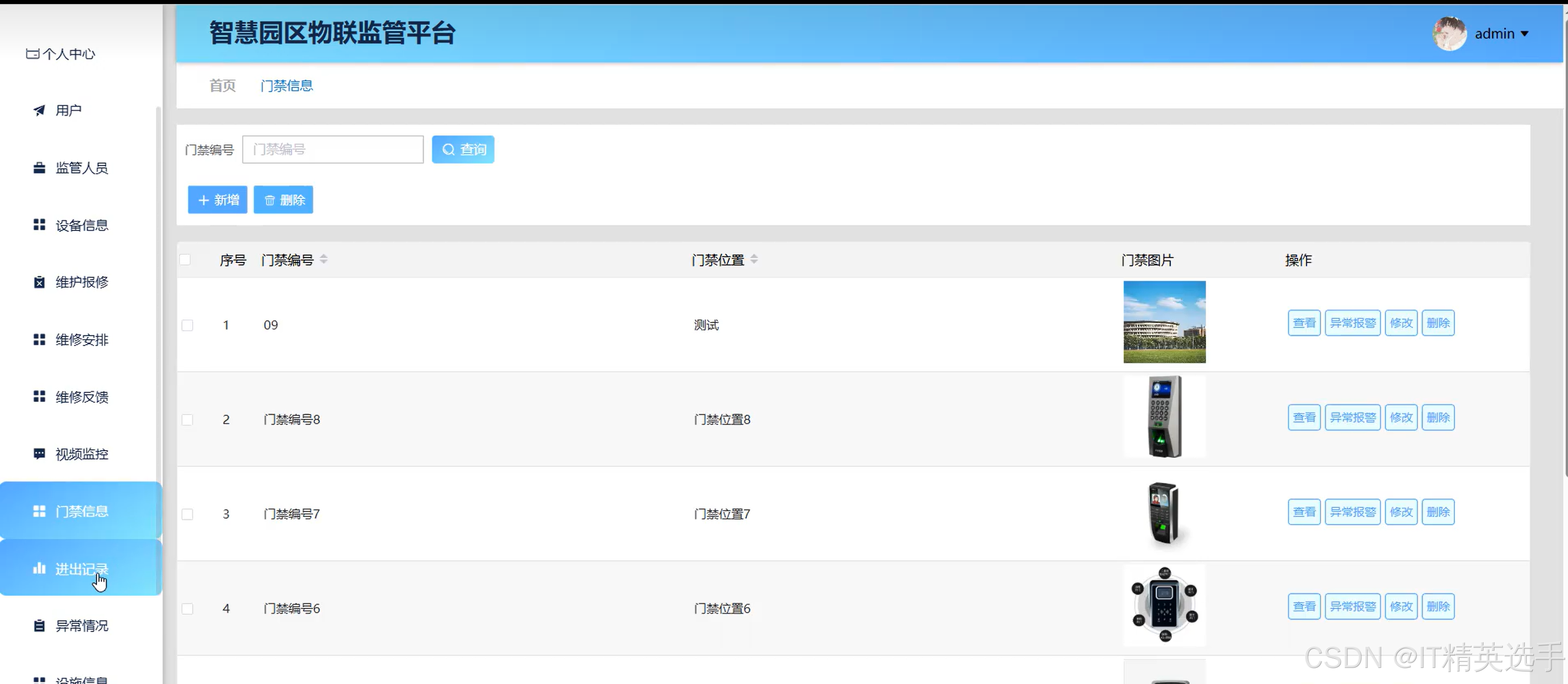Click 修改 for row 门禁编号8
The height and width of the screenshot is (684, 1568).
coord(1401,417)
